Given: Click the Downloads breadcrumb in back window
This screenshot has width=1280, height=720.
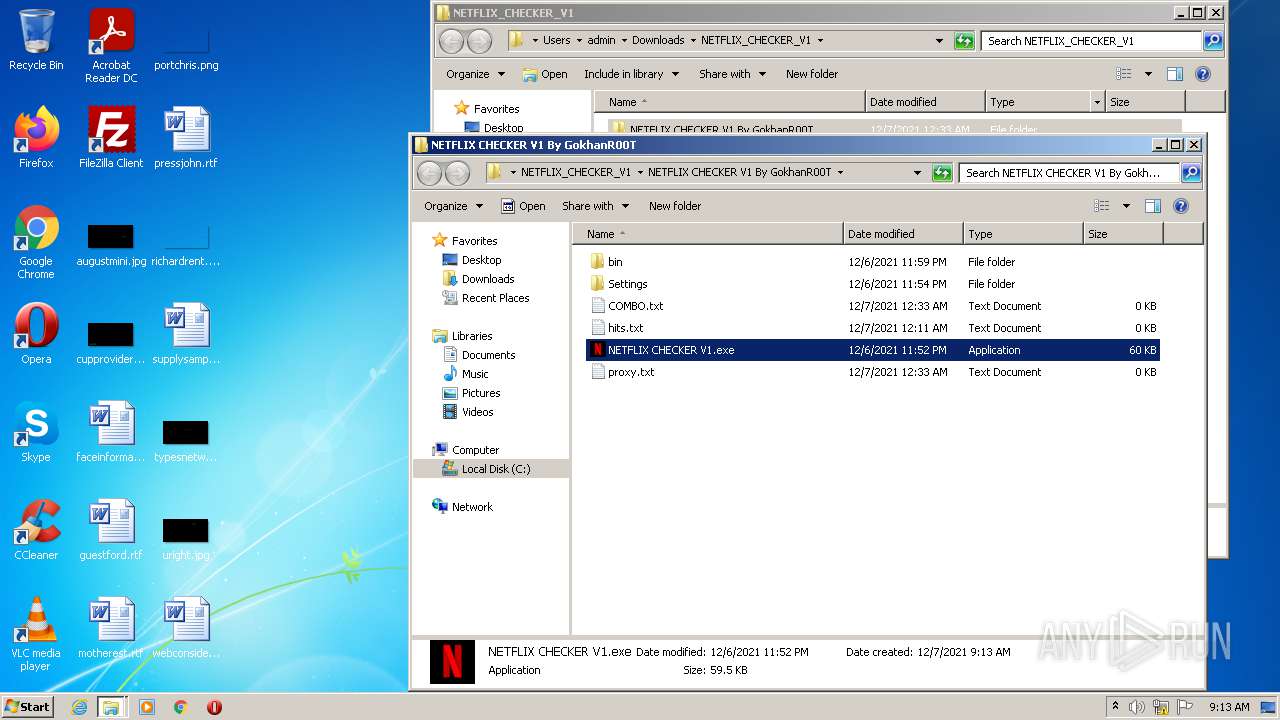Looking at the screenshot, I should pyautogui.click(x=658, y=41).
